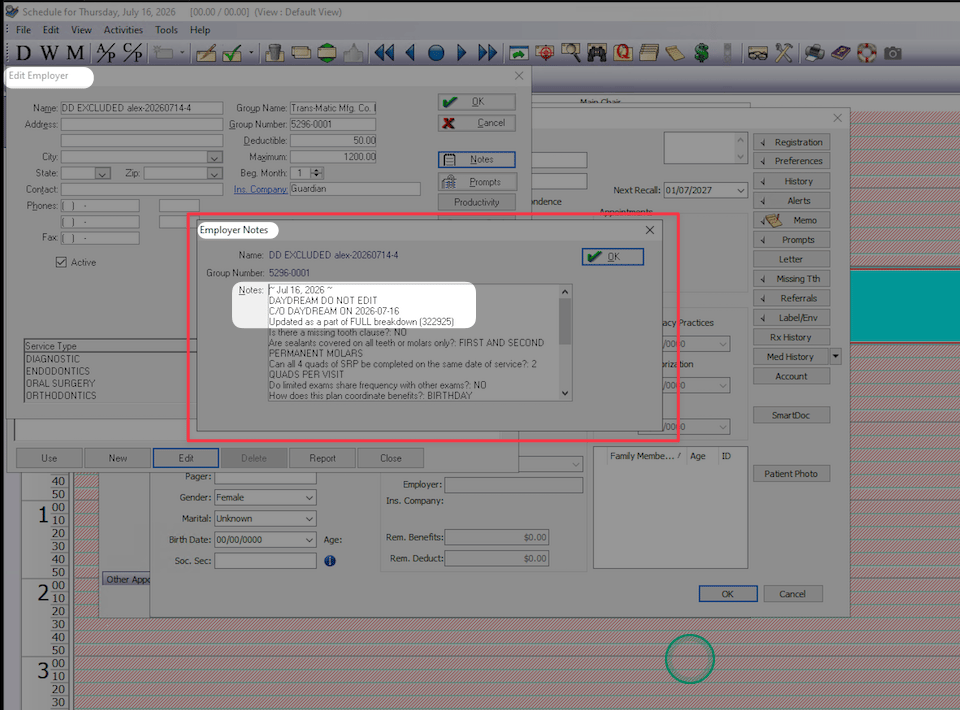Click the trash bin toolbar icon
The width and height of the screenshot is (960, 710).
[x=275, y=53]
